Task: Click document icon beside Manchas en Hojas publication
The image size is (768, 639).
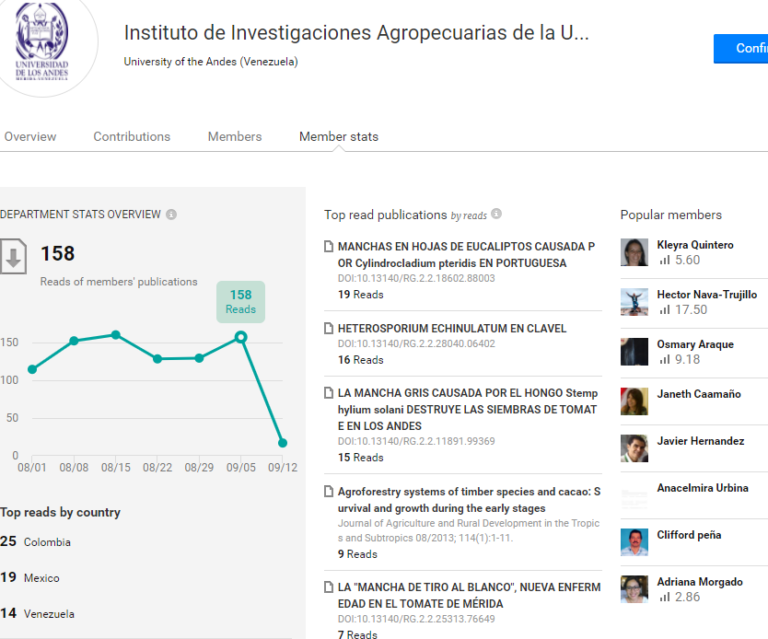Action: pyautogui.click(x=329, y=246)
